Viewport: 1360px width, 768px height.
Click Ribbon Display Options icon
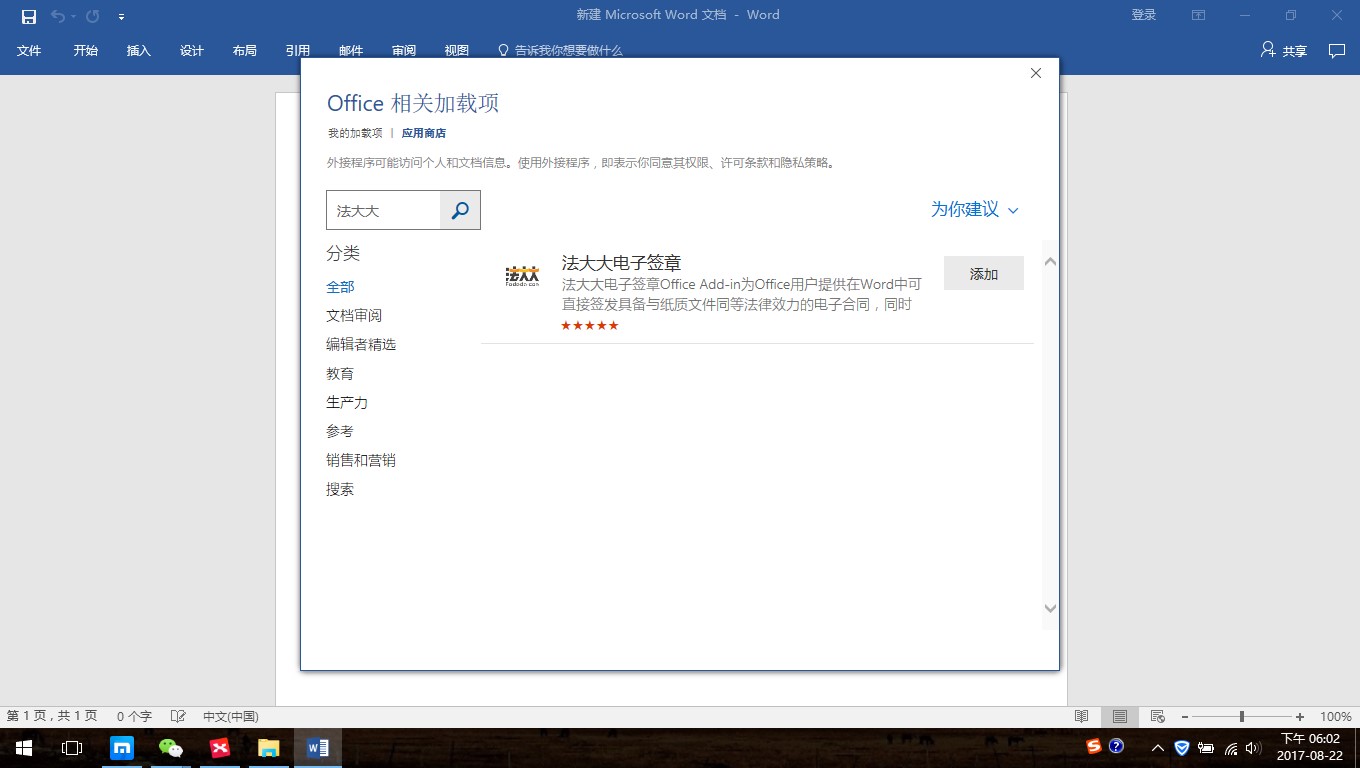(1198, 15)
